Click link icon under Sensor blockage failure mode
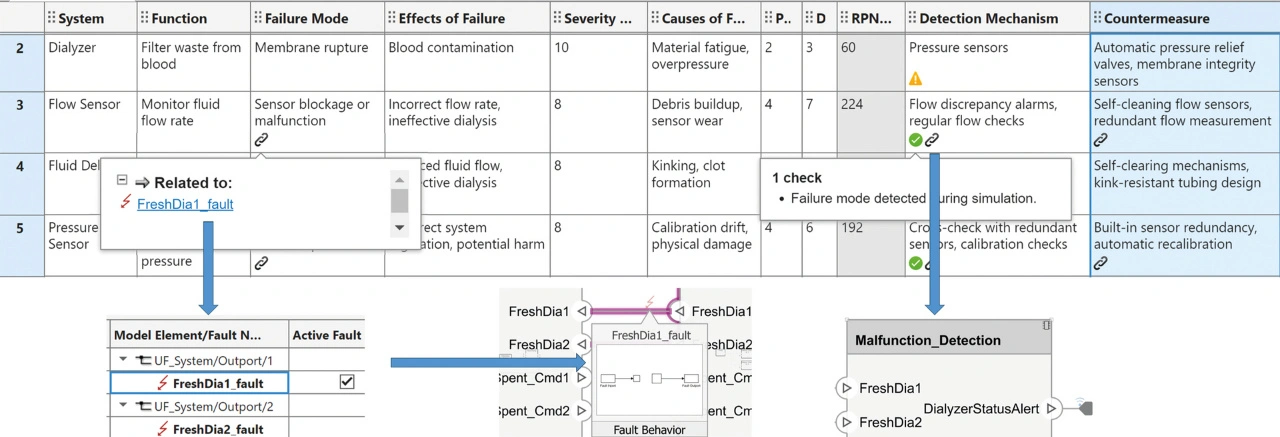 (262, 140)
